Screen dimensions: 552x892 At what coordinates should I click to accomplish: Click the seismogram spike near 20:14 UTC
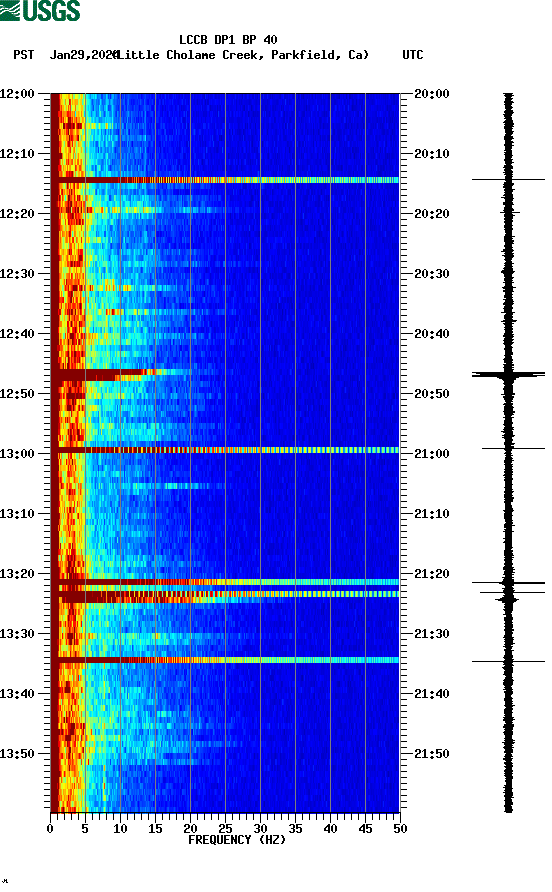point(508,180)
